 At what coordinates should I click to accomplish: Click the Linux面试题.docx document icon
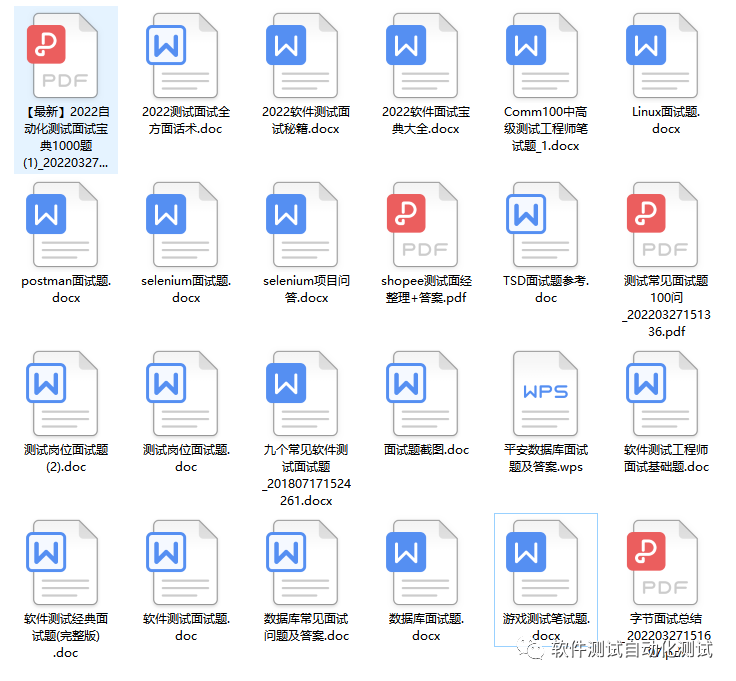(663, 55)
